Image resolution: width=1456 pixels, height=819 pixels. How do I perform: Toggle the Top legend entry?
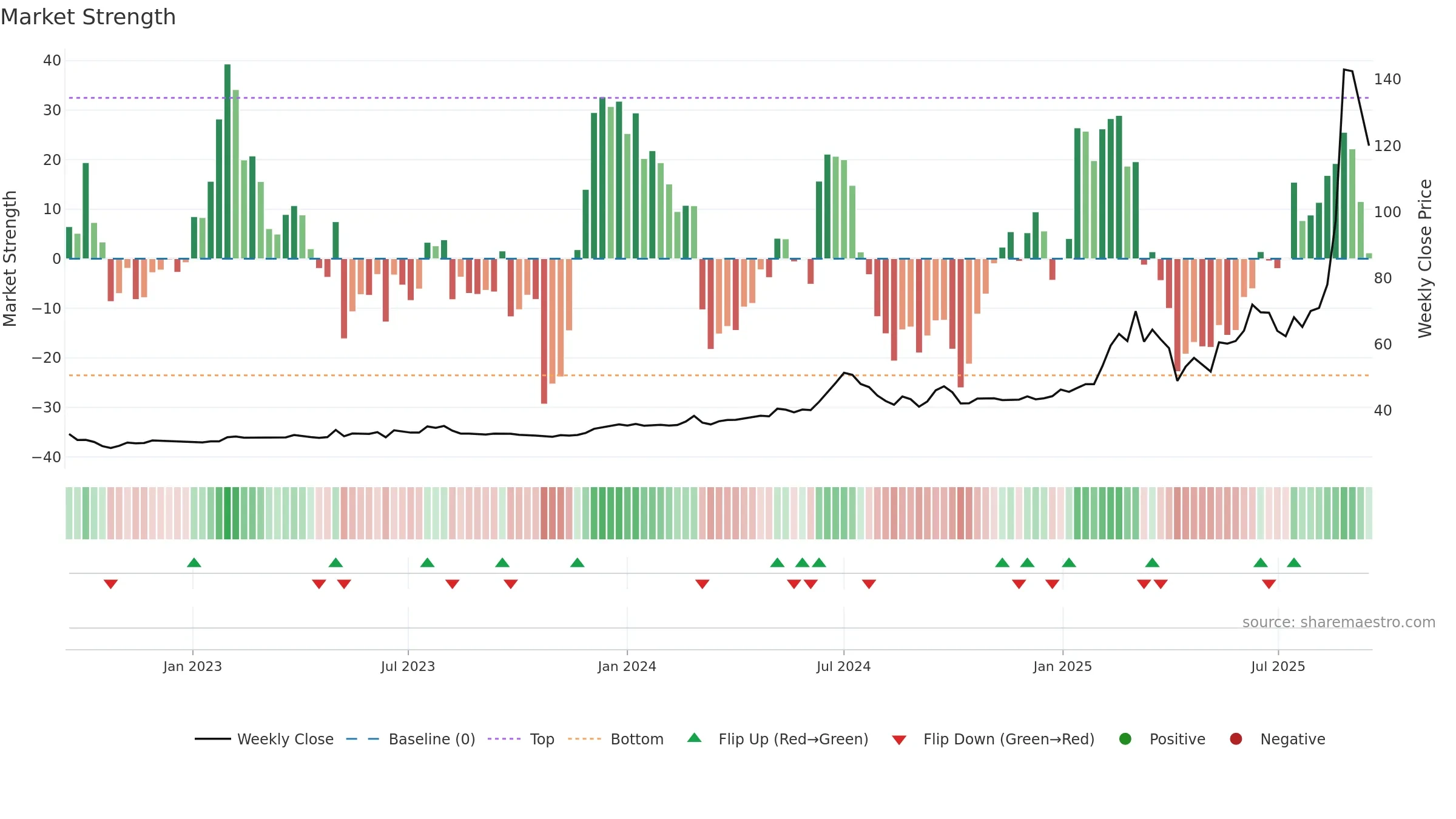coord(521,739)
